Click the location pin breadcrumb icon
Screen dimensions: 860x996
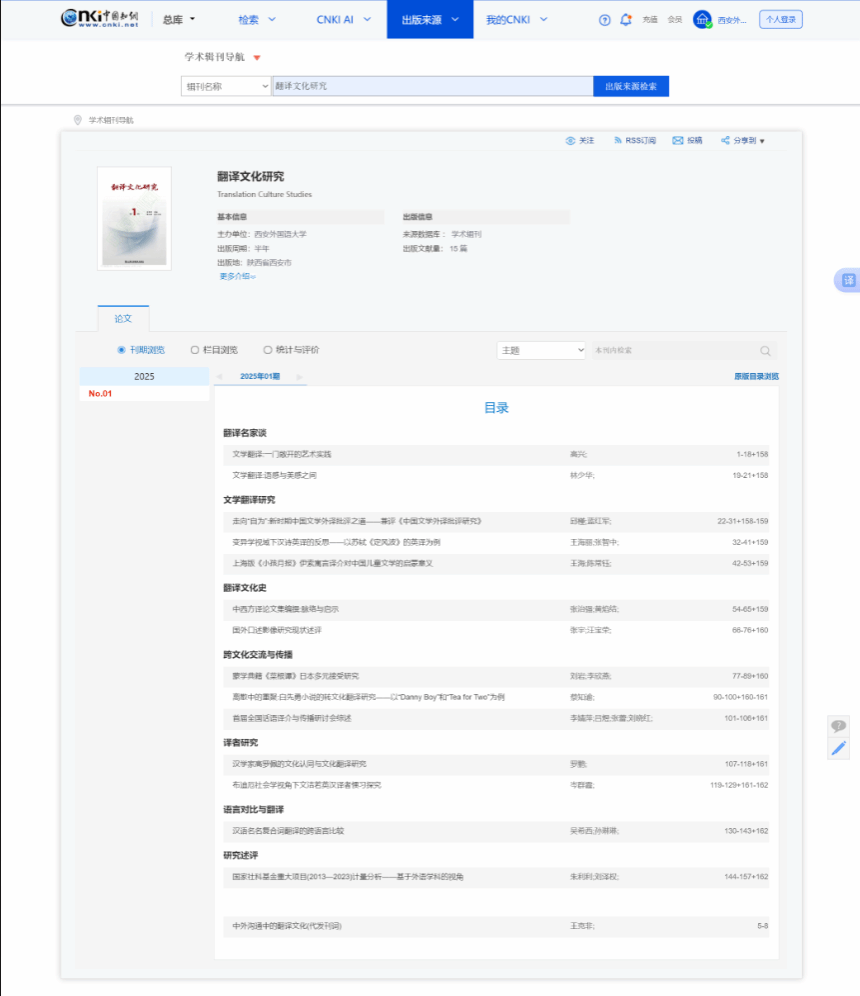pyautogui.click(x=77, y=120)
